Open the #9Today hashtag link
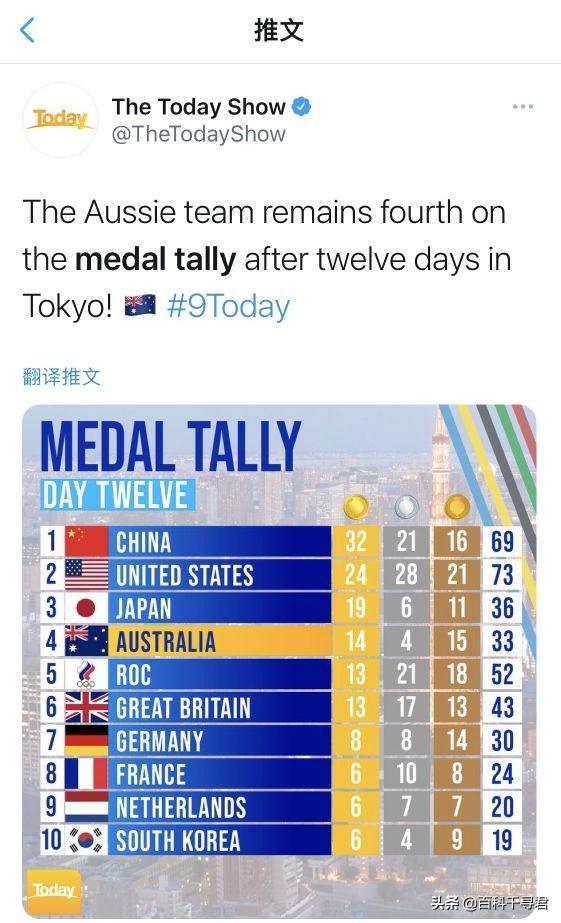The width and height of the screenshot is (561, 923). point(228,307)
